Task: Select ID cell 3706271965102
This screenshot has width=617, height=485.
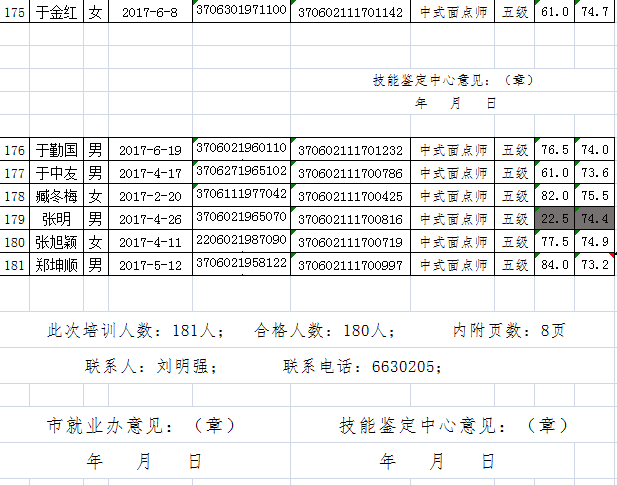Action: (241, 172)
